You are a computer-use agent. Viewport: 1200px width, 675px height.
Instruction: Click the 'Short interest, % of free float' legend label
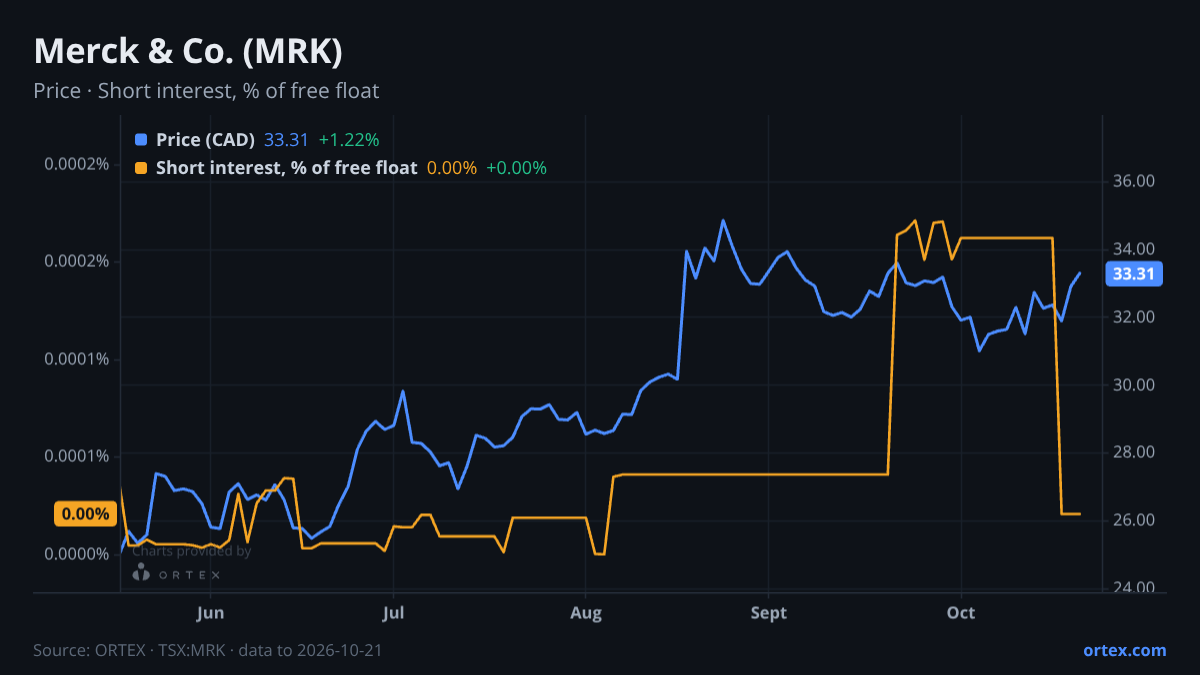(x=286, y=168)
